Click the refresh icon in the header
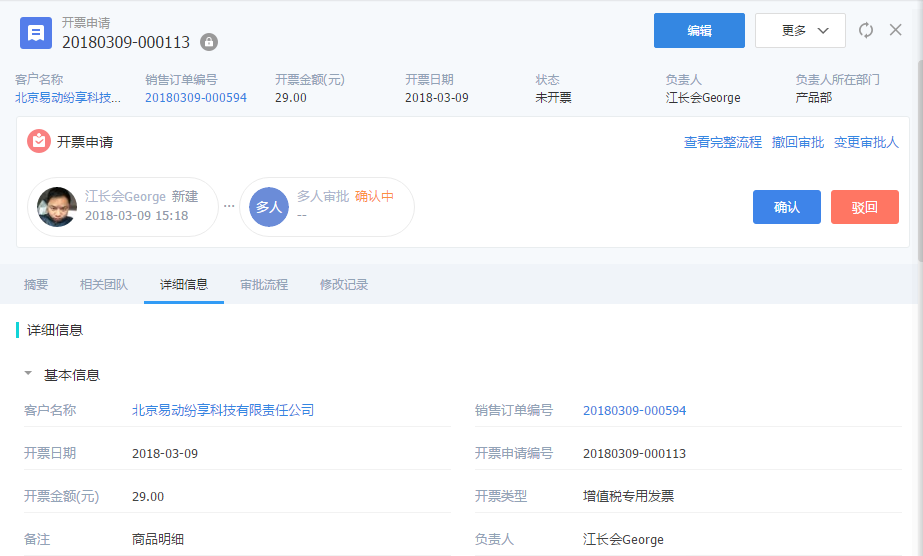This screenshot has height=556, width=923. 866,31
